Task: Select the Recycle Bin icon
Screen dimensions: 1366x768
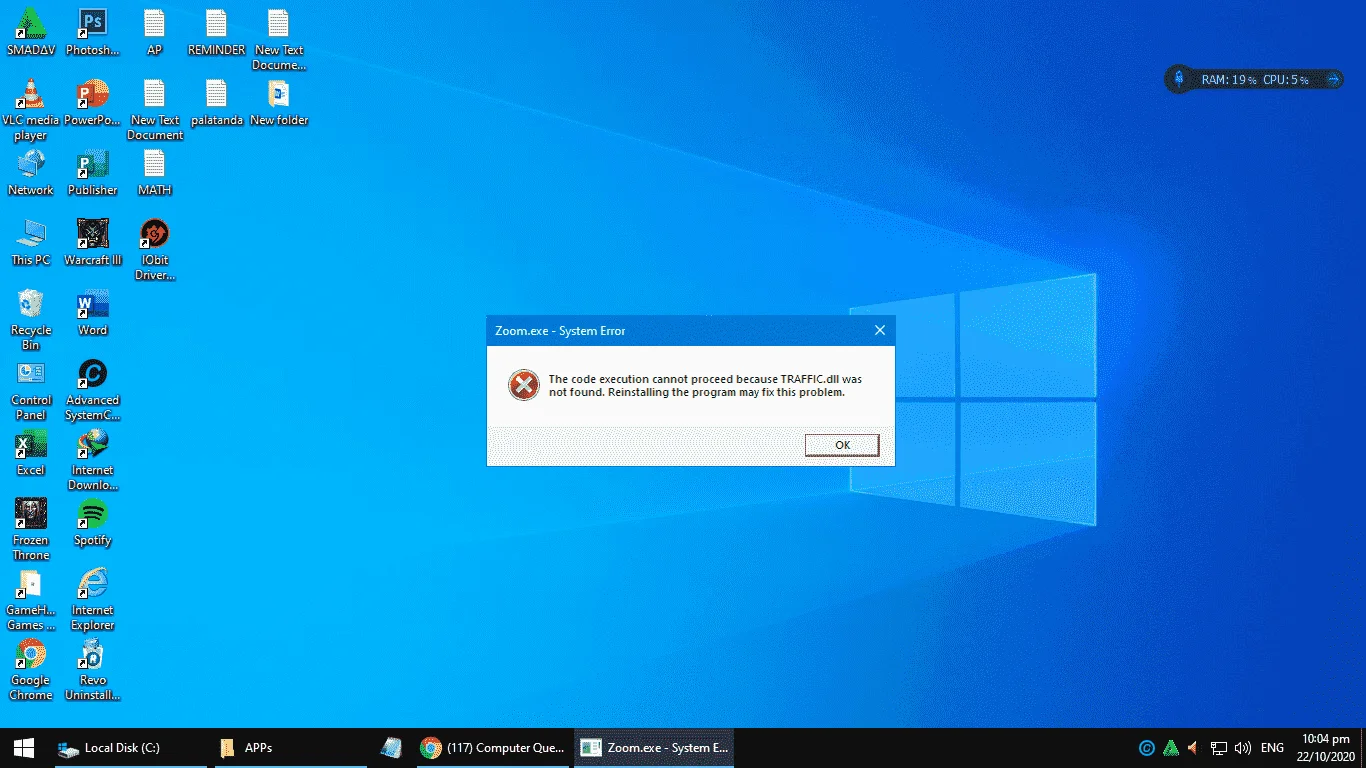Action: [31, 319]
